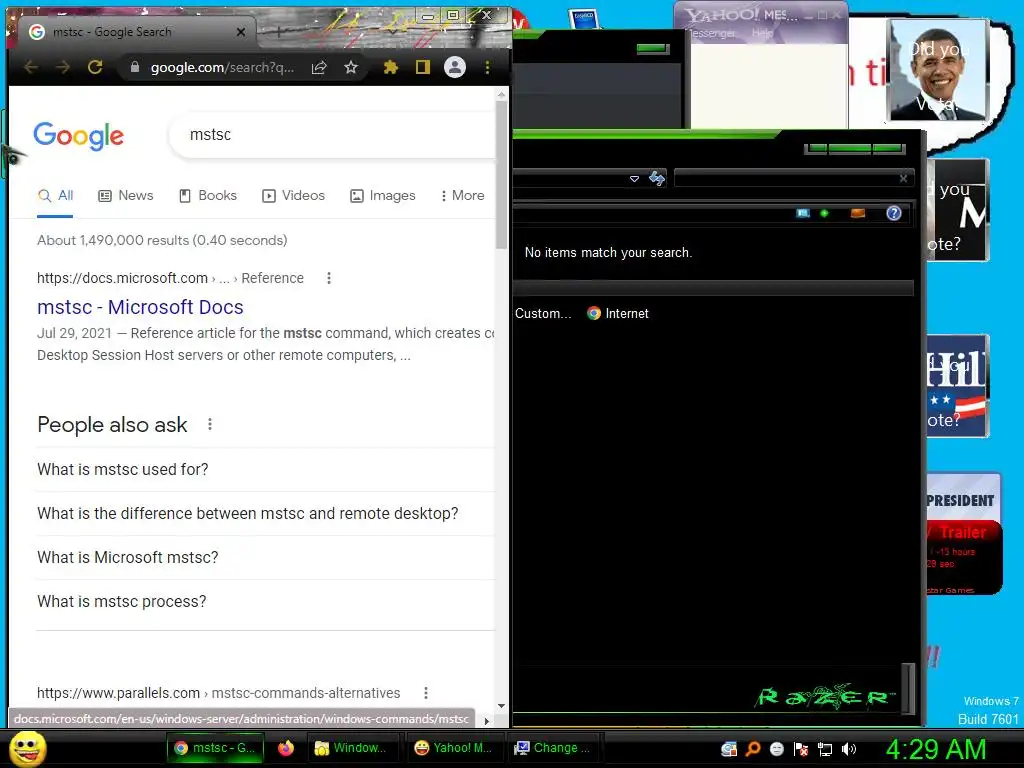The width and height of the screenshot is (1024, 768).
Task: Click the orange magnifier tray icon
Action: point(753,749)
